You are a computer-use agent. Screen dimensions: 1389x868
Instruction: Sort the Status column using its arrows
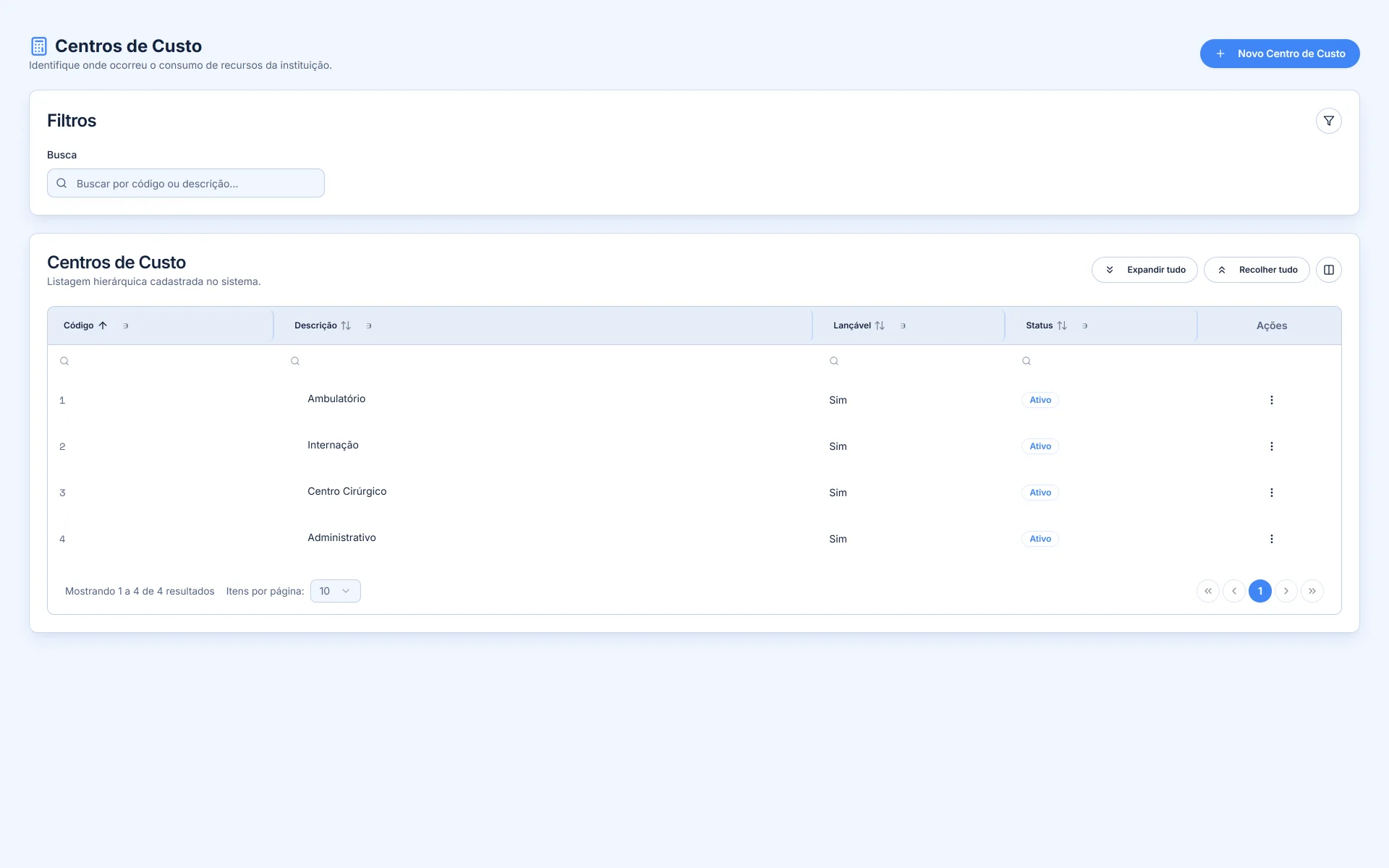coord(1062,325)
